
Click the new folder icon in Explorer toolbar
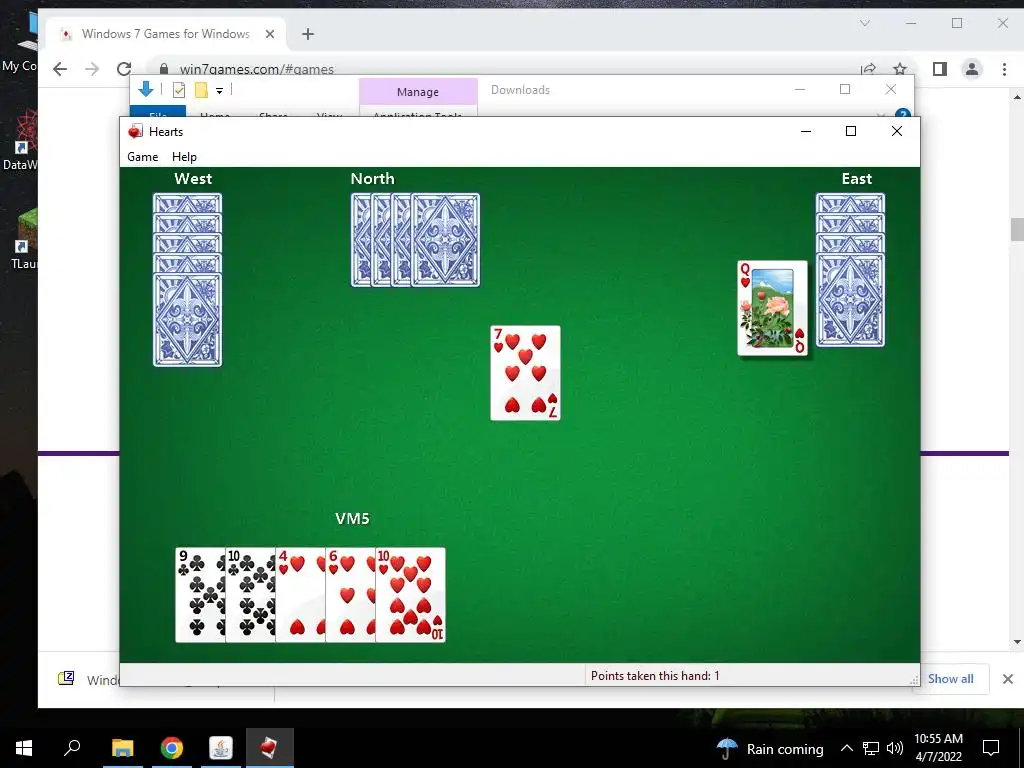(x=201, y=90)
